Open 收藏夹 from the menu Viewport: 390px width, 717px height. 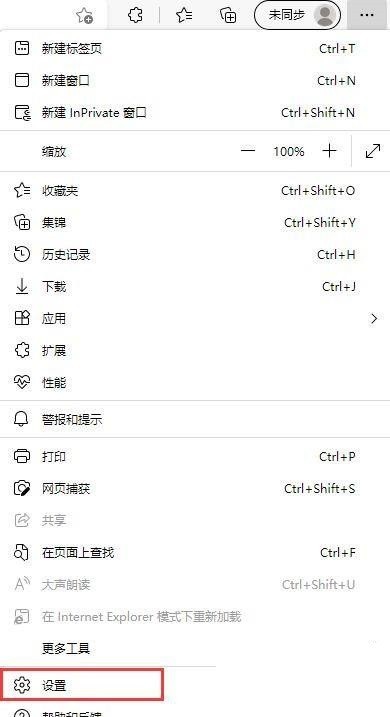195,190
